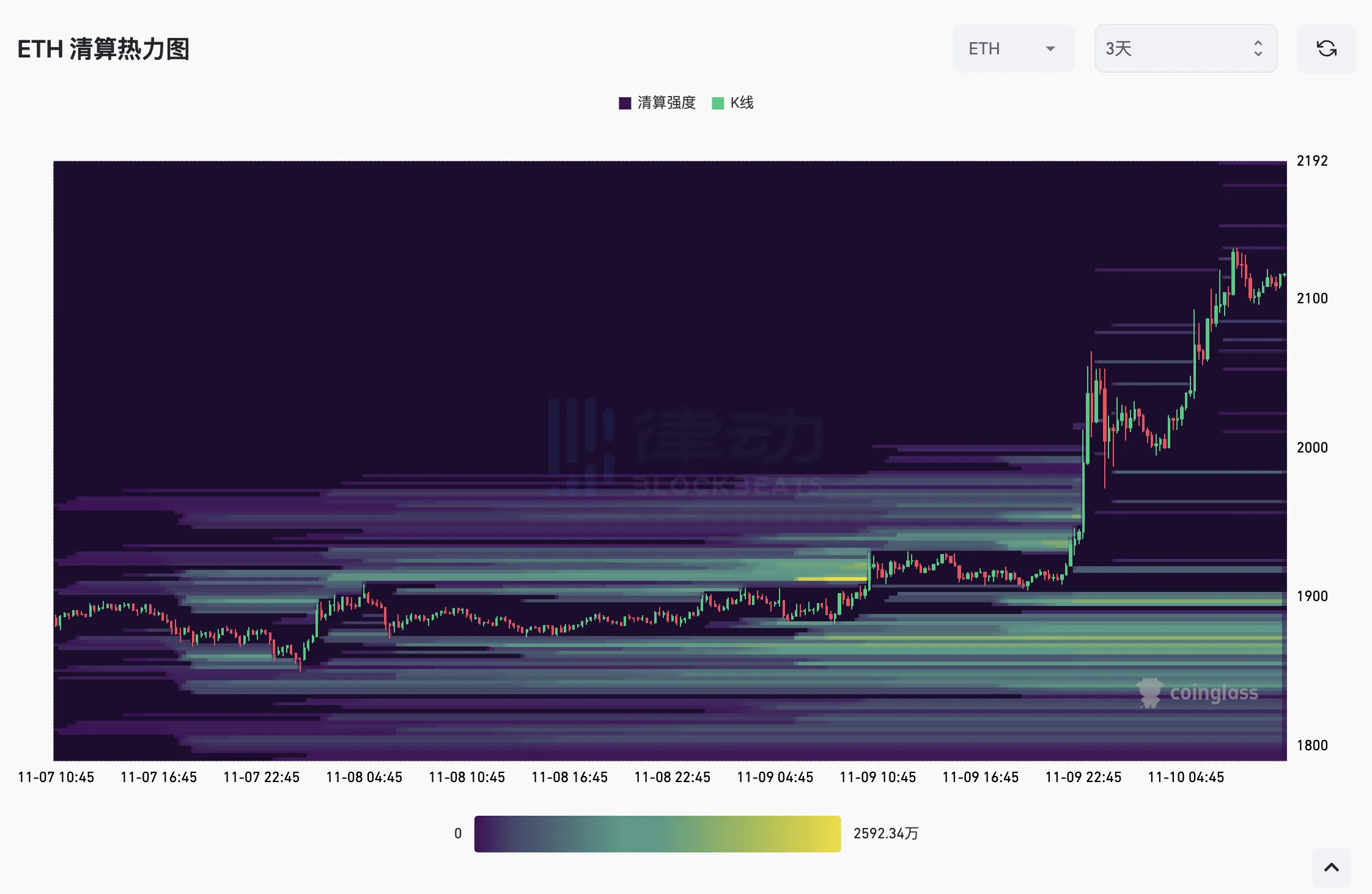Click the 2000 price axis label
1372x894 pixels.
[1312, 448]
